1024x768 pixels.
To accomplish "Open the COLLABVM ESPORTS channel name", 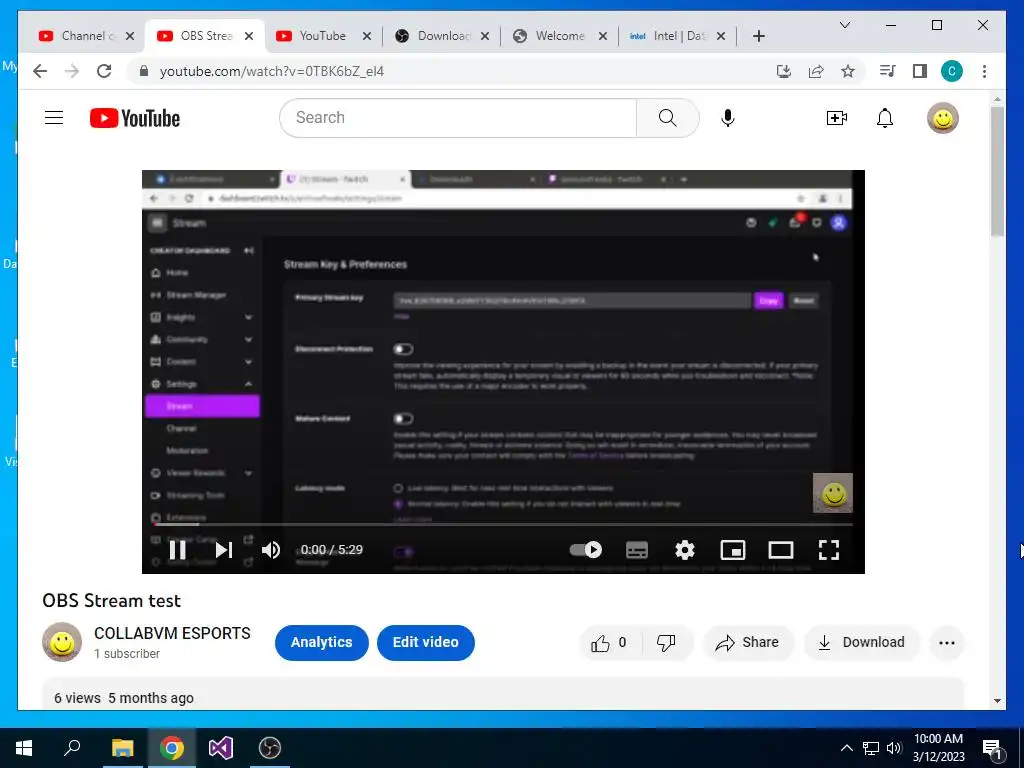I will [172, 633].
